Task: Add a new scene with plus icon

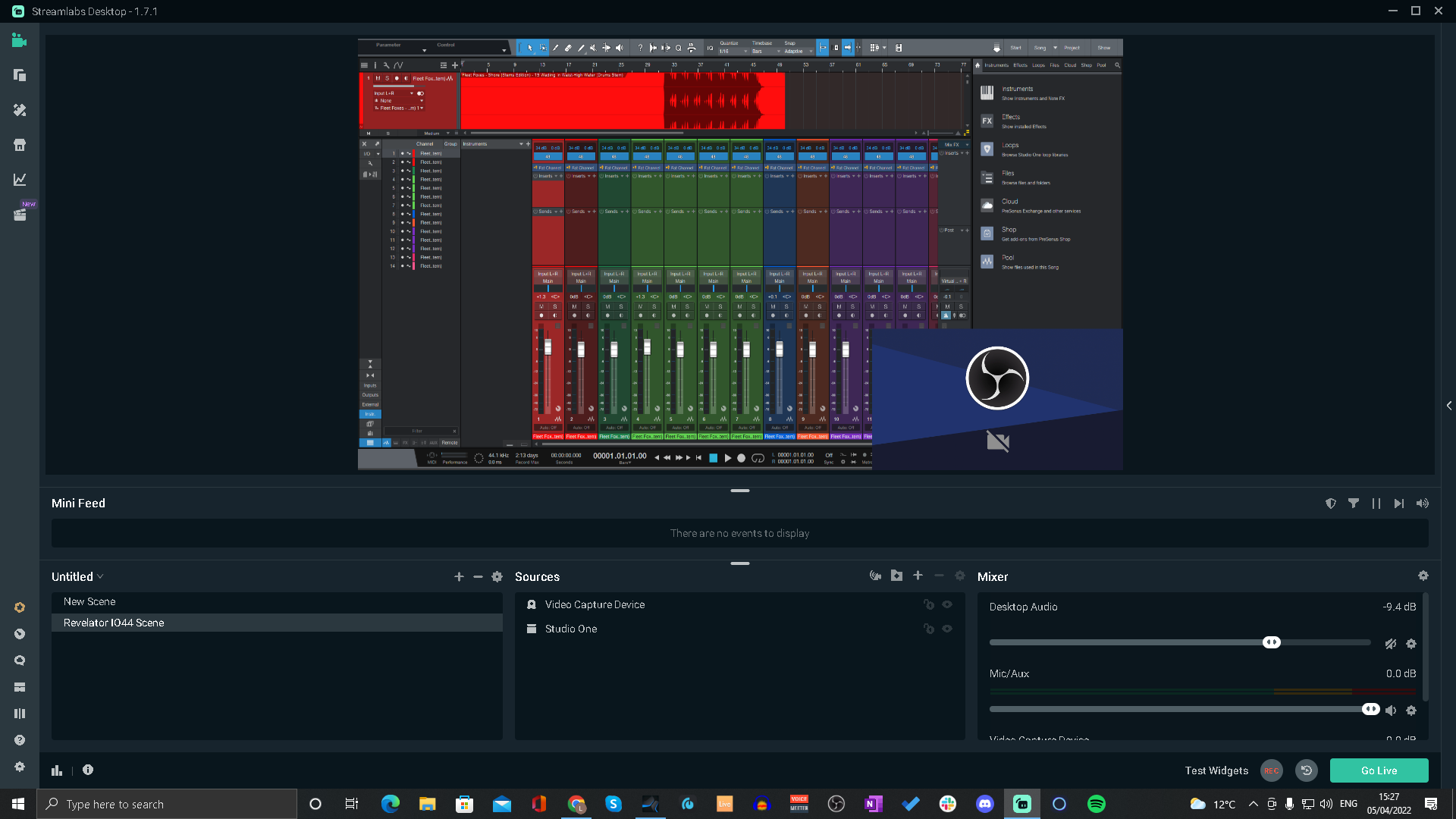Action: pyautogui.click(x=459, y=577)
